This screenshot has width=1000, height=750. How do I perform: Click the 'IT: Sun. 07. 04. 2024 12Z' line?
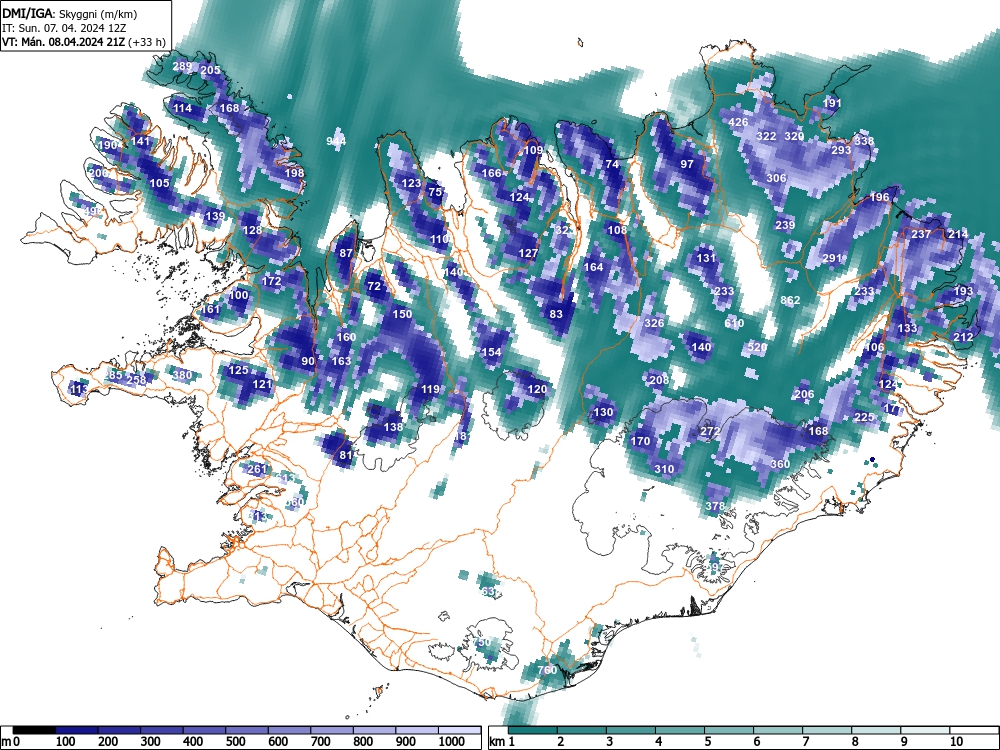coord(64,28)
